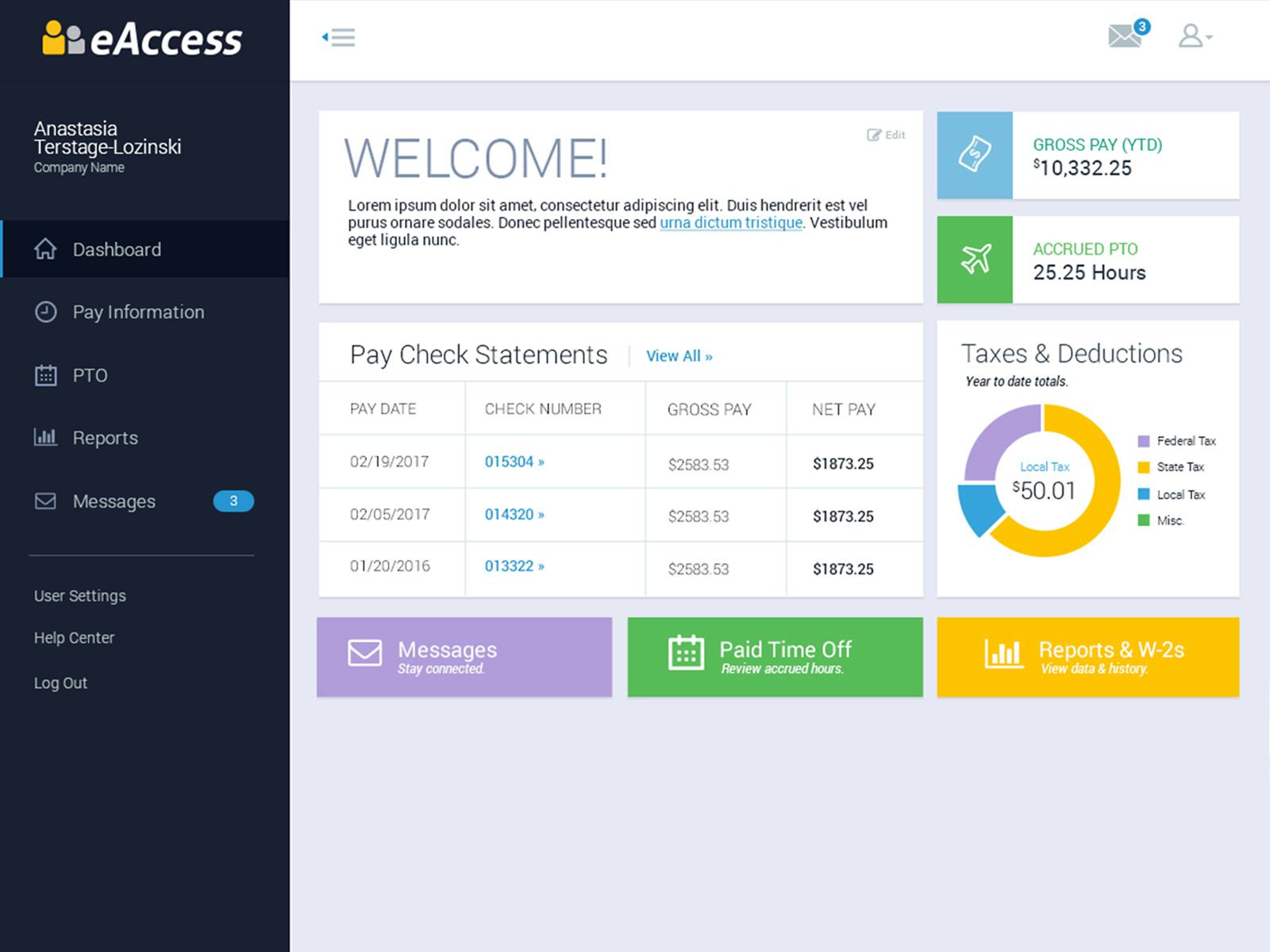
Task: Expand check 015304 details
Action: [514, 461]
